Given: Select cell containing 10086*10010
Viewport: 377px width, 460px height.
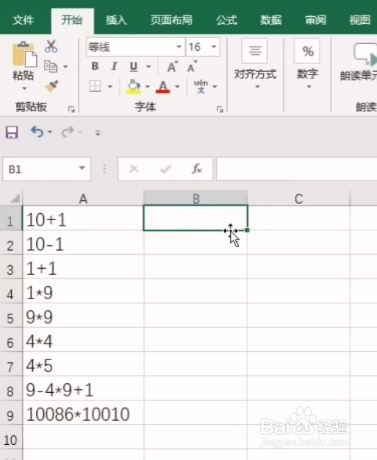Looking at the screenshot, I should point(83,414).
